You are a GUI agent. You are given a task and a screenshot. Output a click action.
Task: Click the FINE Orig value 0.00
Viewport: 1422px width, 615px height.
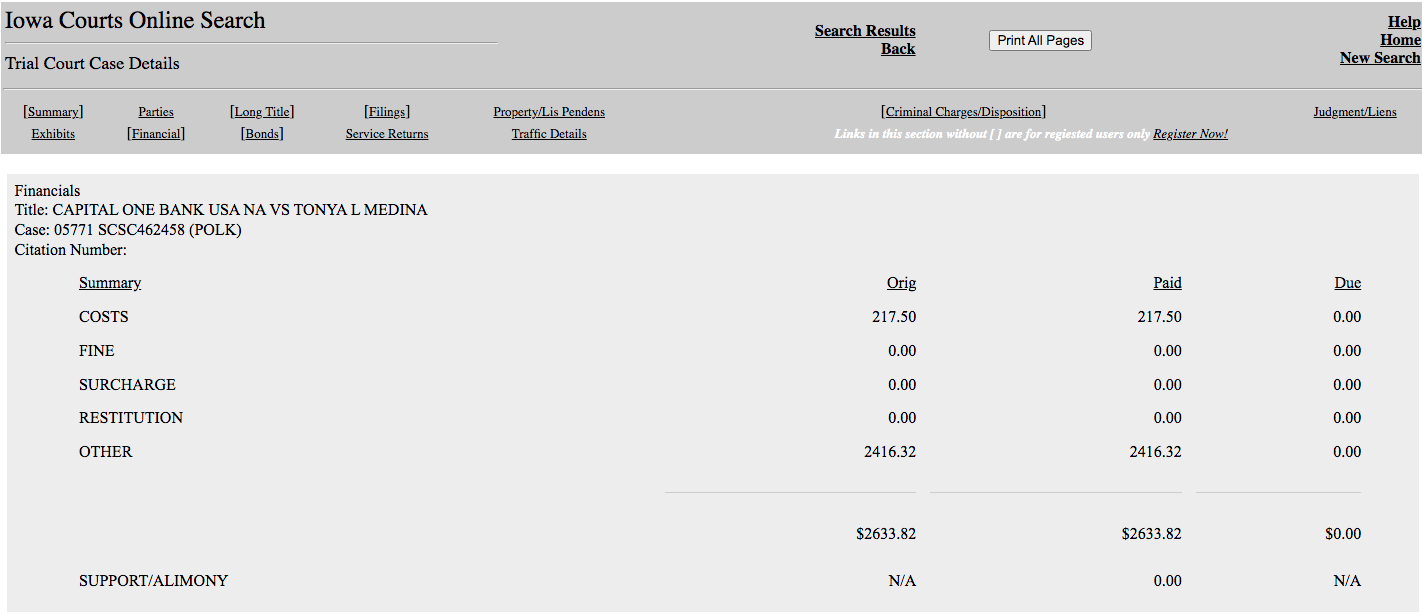tap(902, 351)
